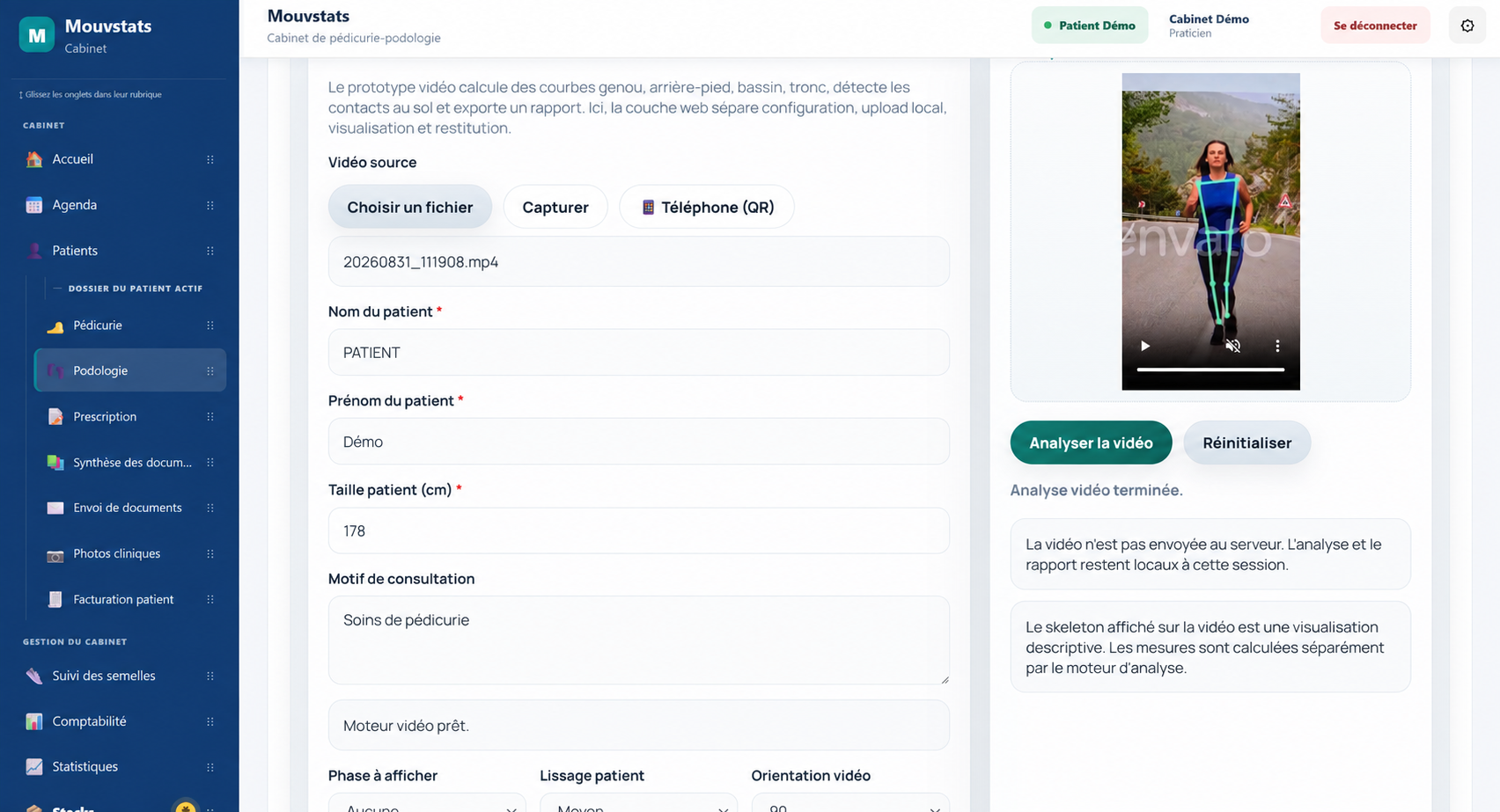1500x812 pixels.
Task: Click the Mouvstats M logo
Action: (36, 35)
